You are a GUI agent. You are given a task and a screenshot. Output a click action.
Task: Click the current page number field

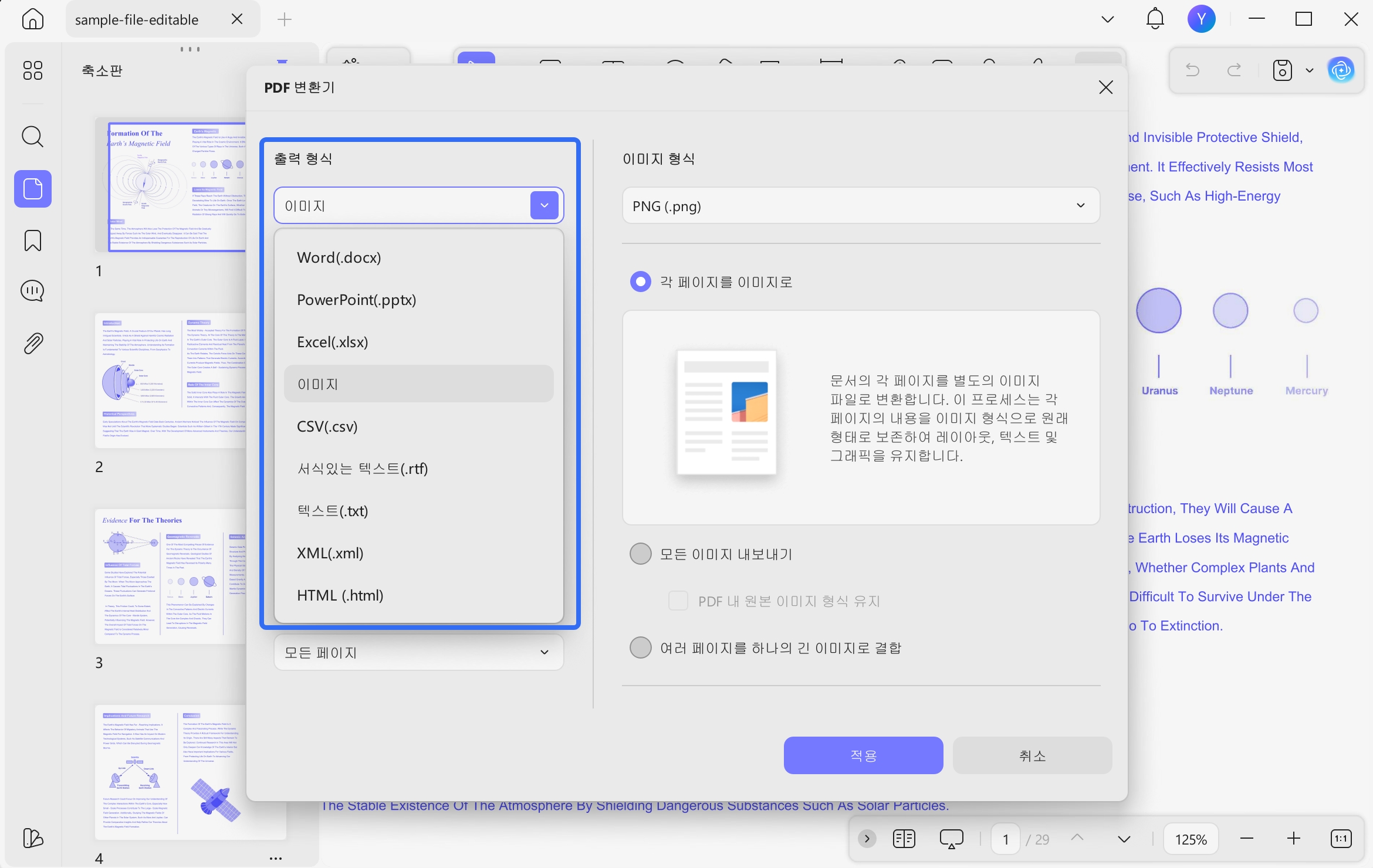pos(1006,839)
